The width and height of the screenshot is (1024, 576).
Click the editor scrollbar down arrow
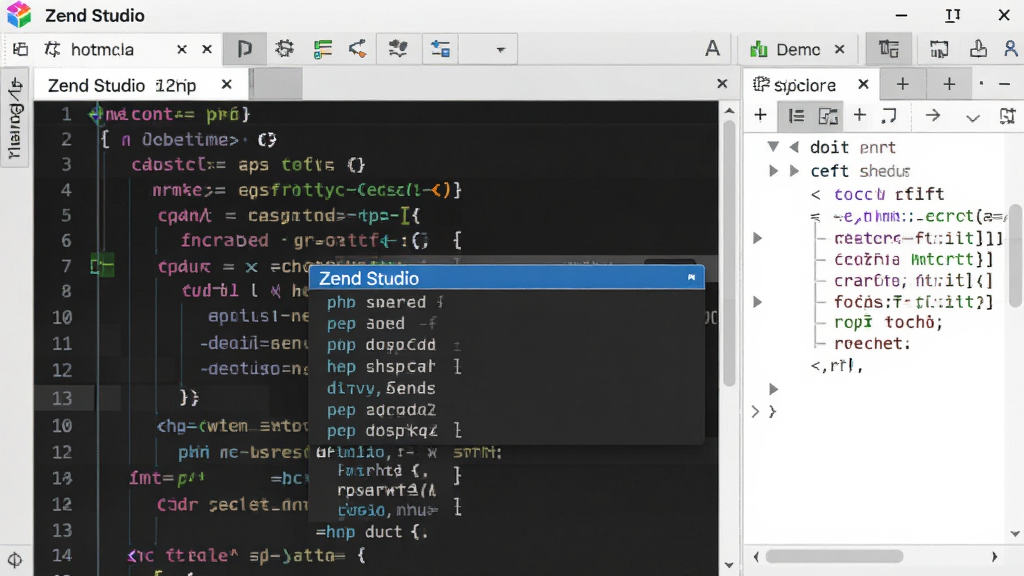click(x=729, y=565)
